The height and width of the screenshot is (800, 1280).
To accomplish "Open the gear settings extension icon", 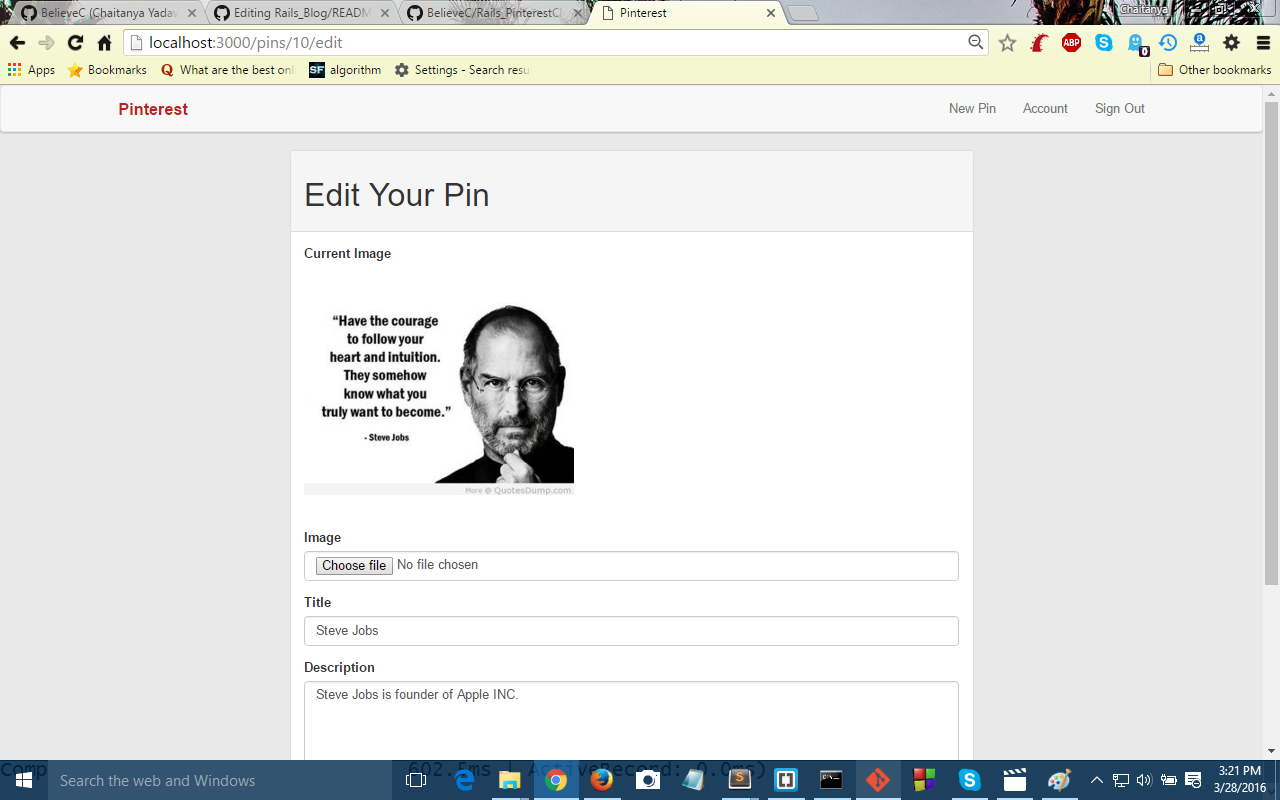I will [x=1231, y=43].
